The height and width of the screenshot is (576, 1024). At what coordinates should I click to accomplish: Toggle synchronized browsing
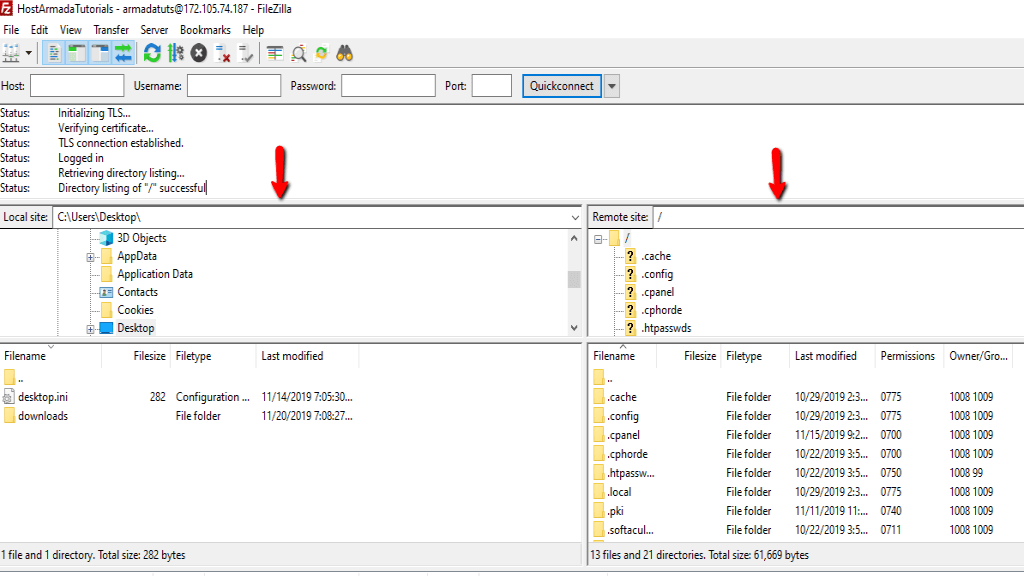(320, 52)
